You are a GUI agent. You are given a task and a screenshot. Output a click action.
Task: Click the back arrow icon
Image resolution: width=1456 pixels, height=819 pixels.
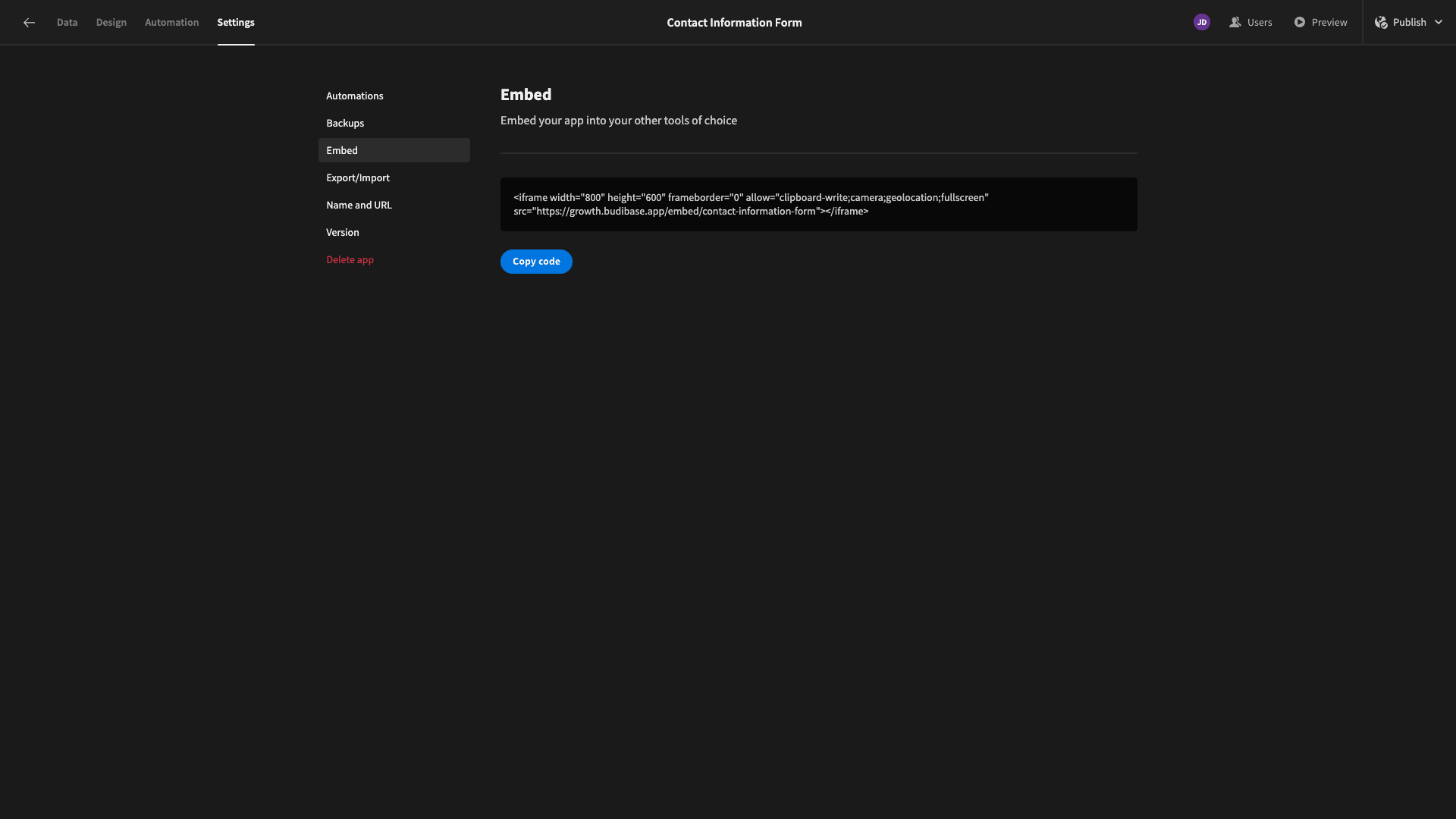[29, 23]
